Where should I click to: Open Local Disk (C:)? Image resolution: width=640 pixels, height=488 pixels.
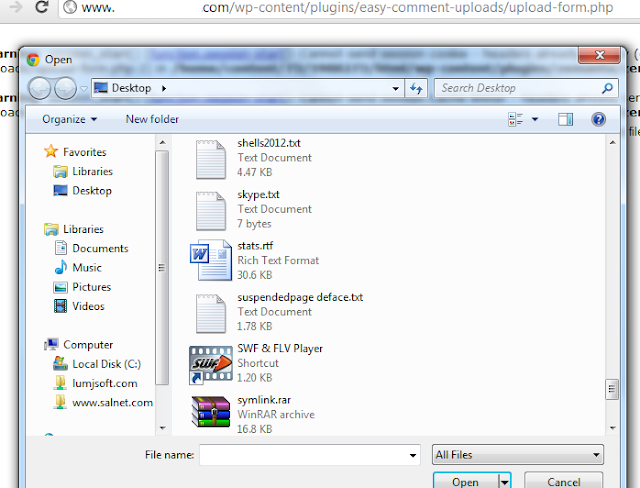(107, 364)
